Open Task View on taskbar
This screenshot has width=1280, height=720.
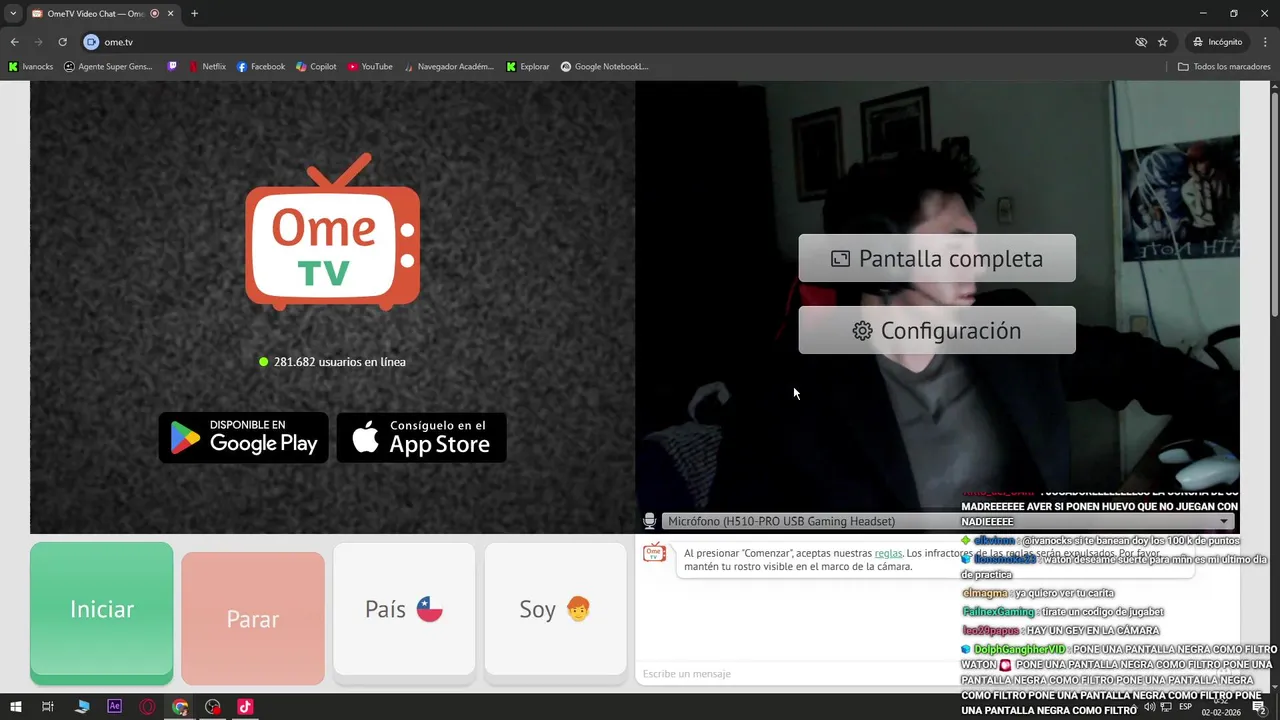tap(48, 707)
